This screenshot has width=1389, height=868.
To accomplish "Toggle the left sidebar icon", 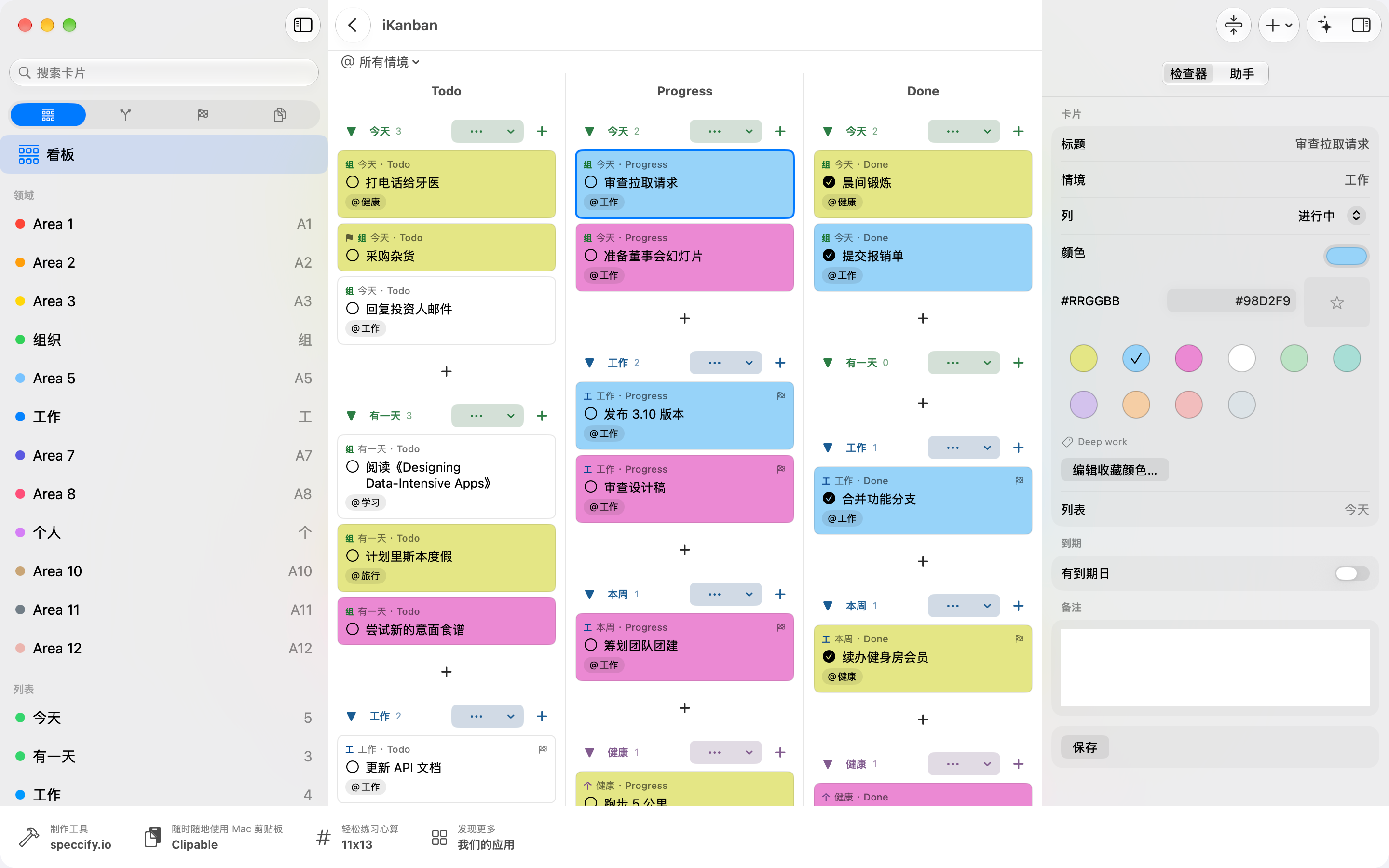I will click(x=302, y=25).
